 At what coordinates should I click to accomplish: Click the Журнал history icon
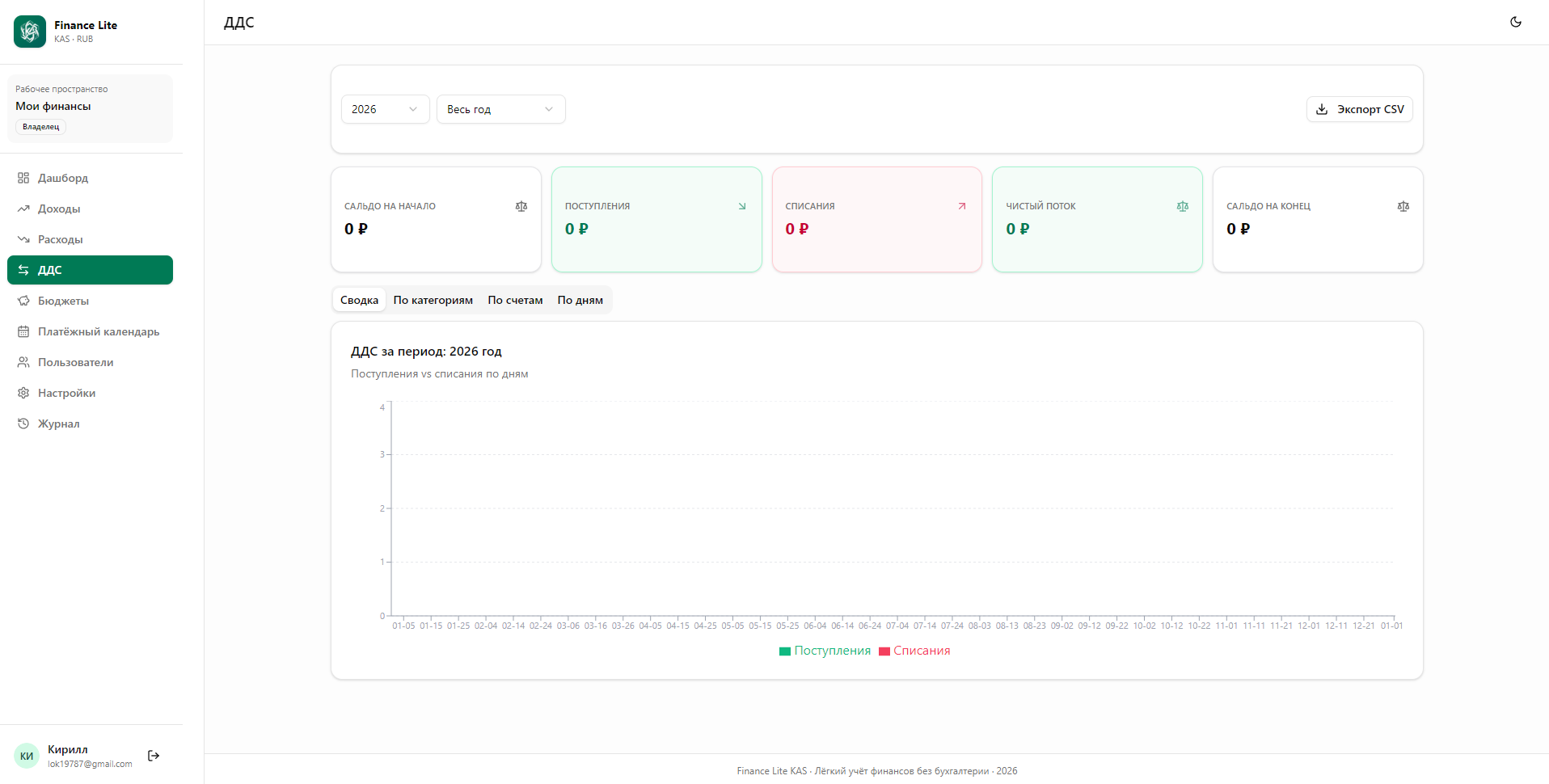coord(23,424)
